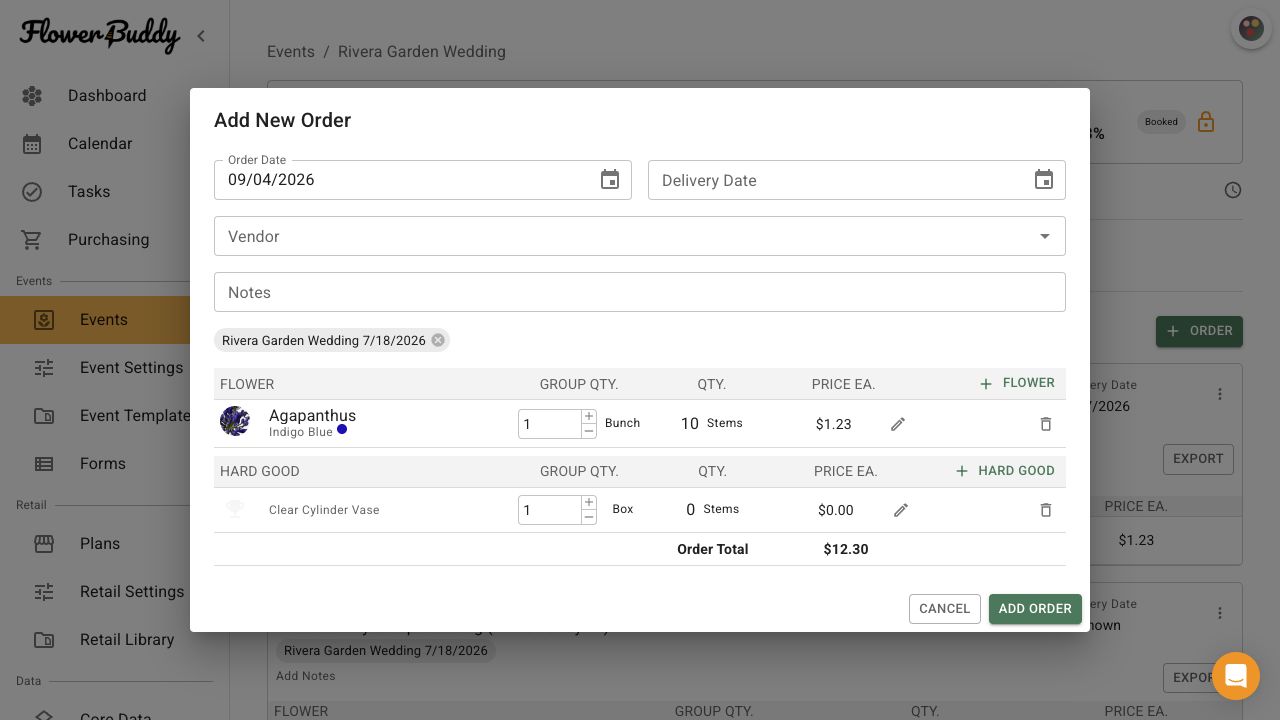Click the Event Templates folder icon
1280x720 pixels.
44,416
